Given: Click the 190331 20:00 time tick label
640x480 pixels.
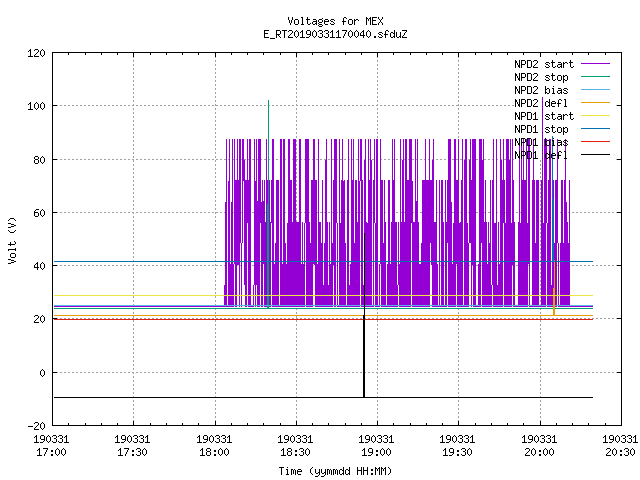Looking at the screenshot, I should click(539, 446).
